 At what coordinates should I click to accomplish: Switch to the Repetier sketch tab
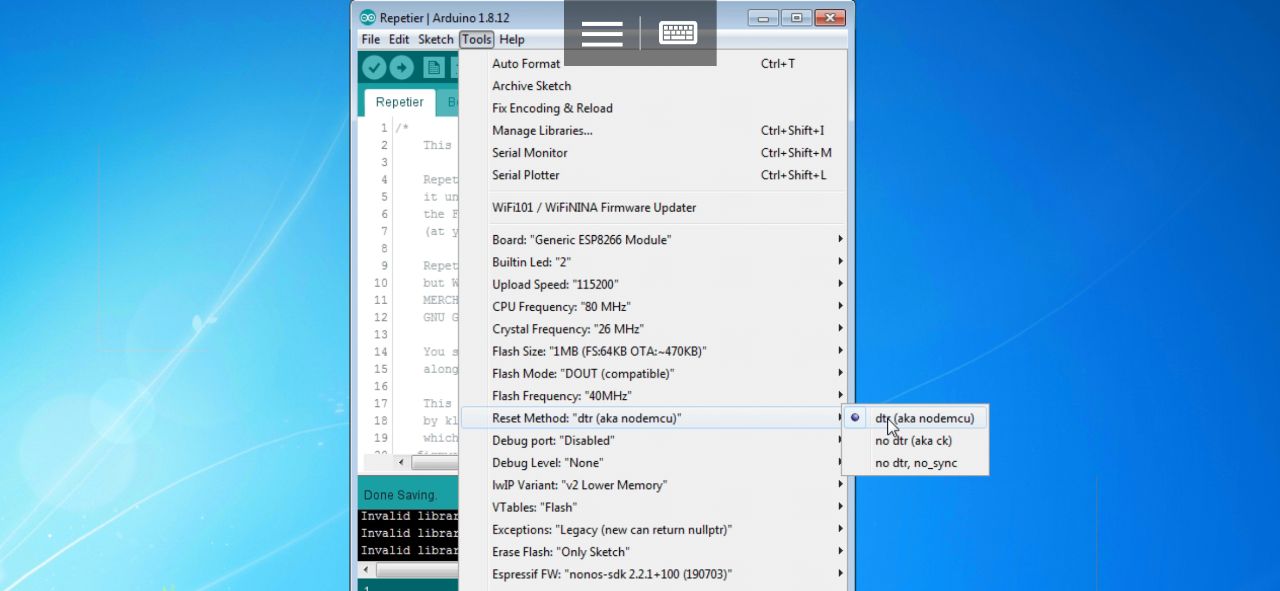tap(400, 102)
